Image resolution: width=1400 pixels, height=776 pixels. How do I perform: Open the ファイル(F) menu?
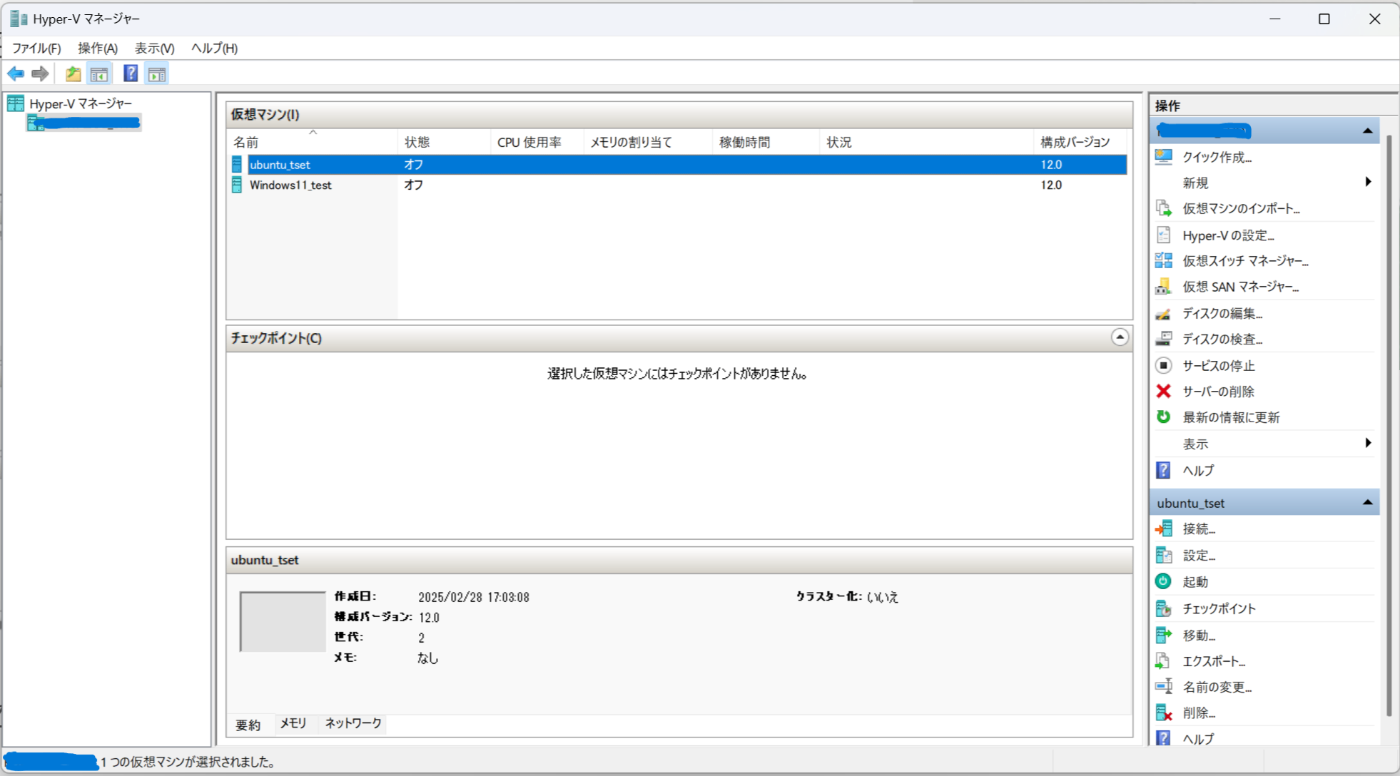36,48
